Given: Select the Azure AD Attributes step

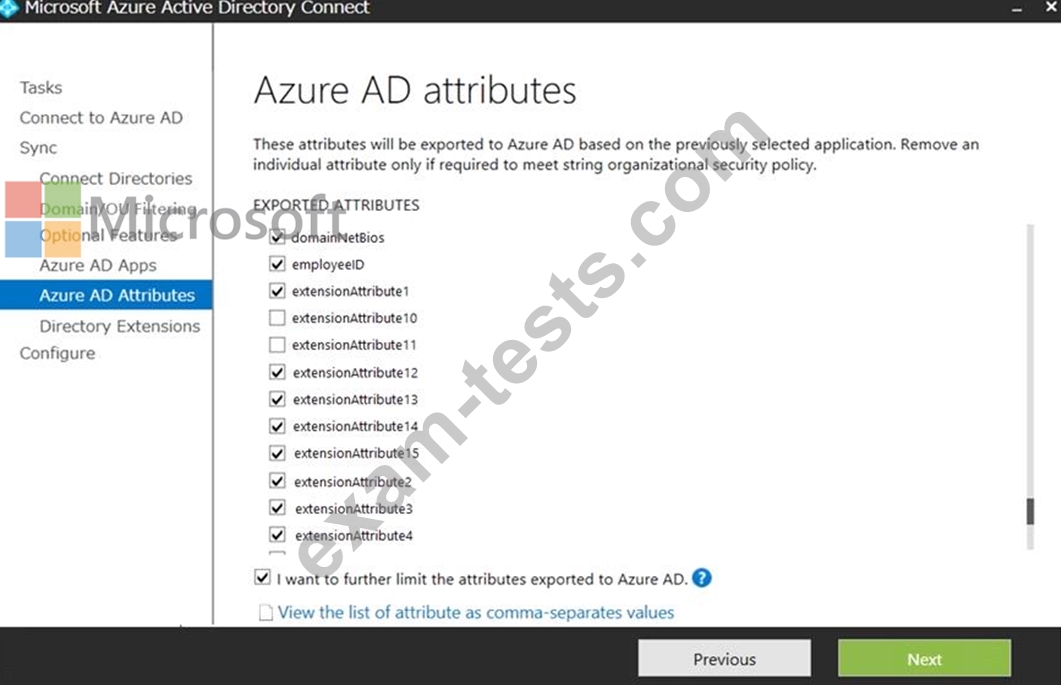Looking at the screenshot, I should (106, 295).
